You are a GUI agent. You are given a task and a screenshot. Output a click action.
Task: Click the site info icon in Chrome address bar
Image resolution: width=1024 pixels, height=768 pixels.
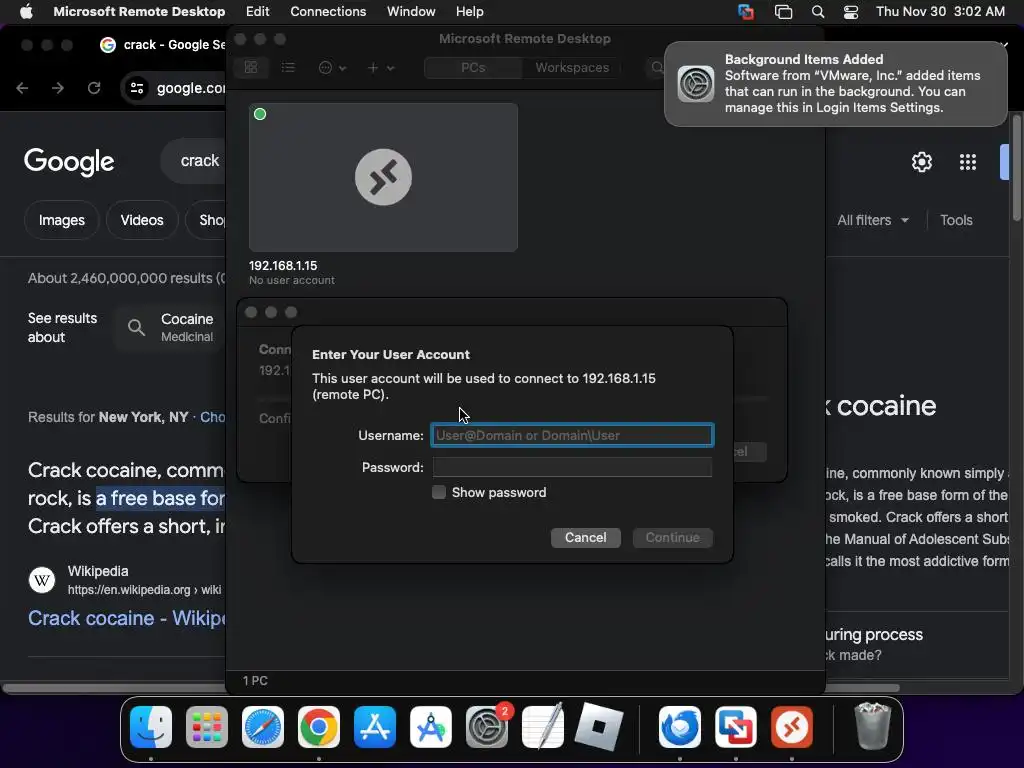tap(136, 88)
